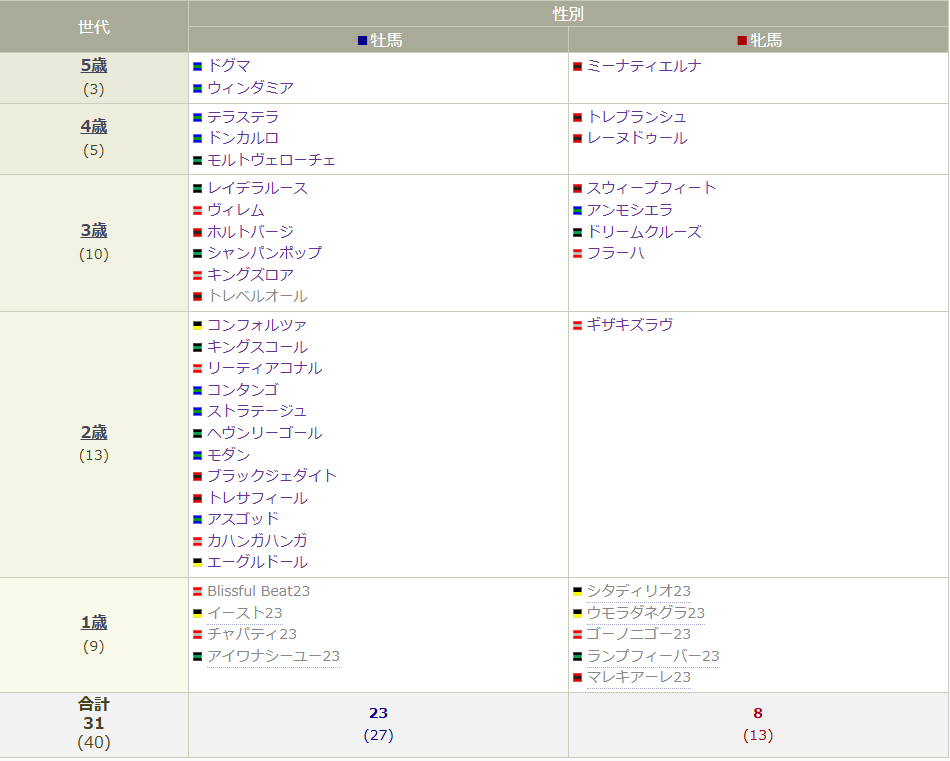Viewport: 950px width, 761px height.
Task: Click the 牝馬 column header
Action: point(758,40)
